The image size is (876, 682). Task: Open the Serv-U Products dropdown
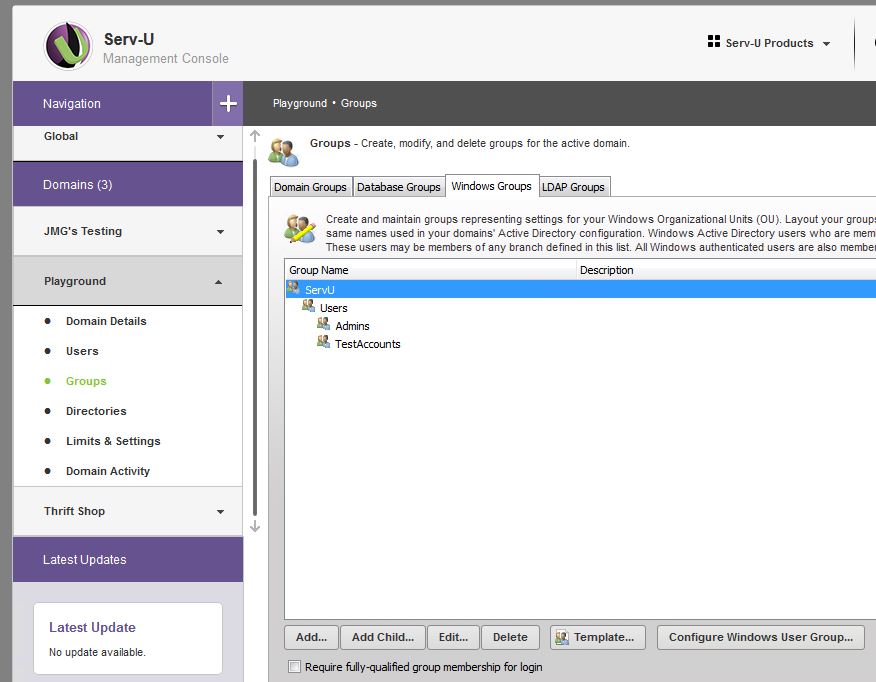point(769,43)
